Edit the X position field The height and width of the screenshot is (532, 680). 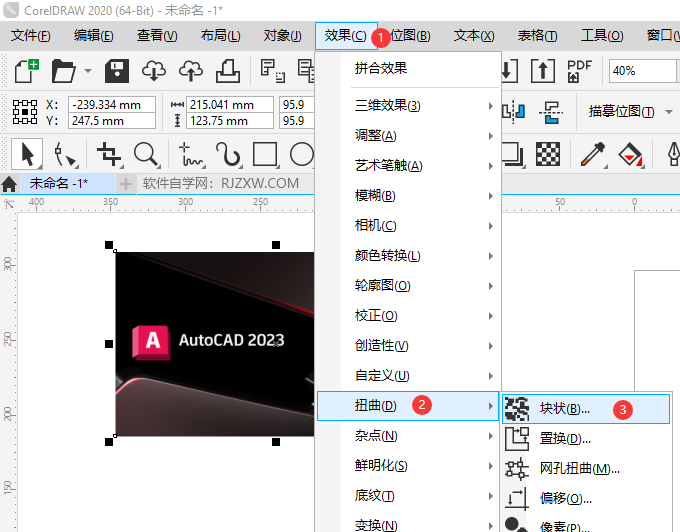coord(111,104)
